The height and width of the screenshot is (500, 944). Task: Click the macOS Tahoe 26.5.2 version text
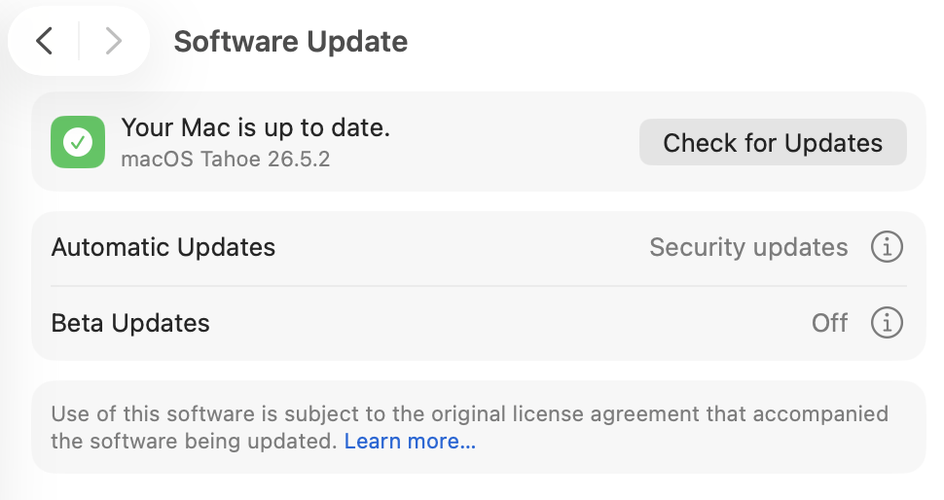click(226, 159)
